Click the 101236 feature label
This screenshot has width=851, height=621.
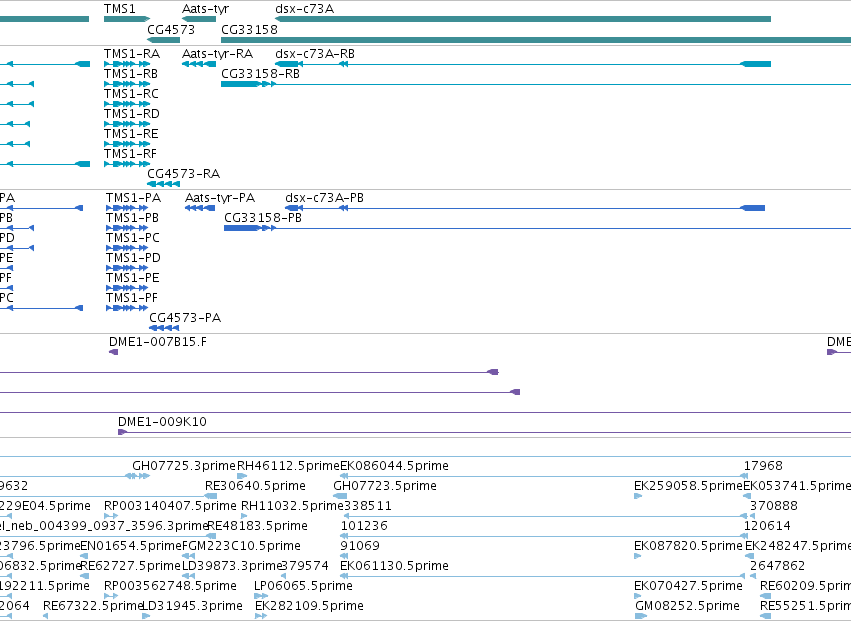pyautogui.click(x=364, y=526)
